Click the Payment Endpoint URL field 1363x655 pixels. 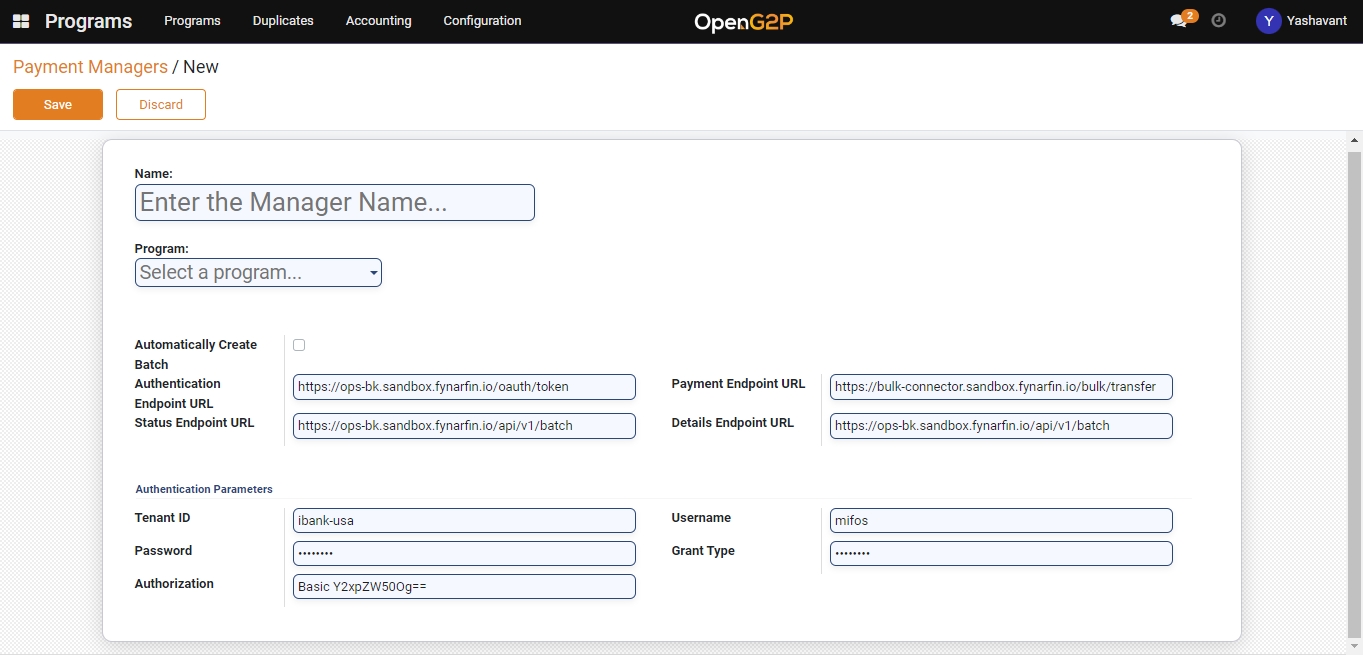1000,387
